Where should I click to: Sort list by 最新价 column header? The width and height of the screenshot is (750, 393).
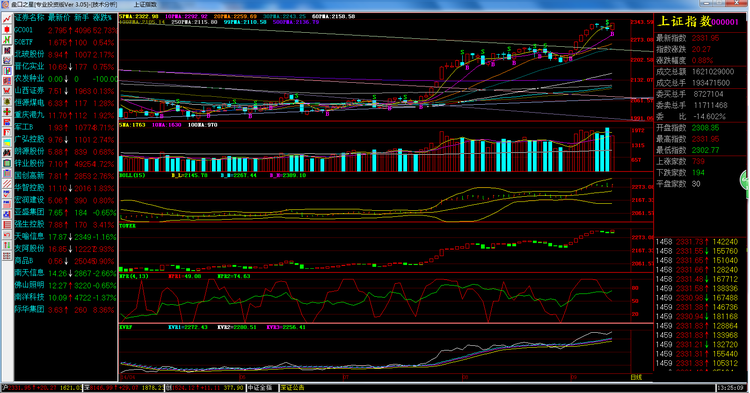point(59,18)
